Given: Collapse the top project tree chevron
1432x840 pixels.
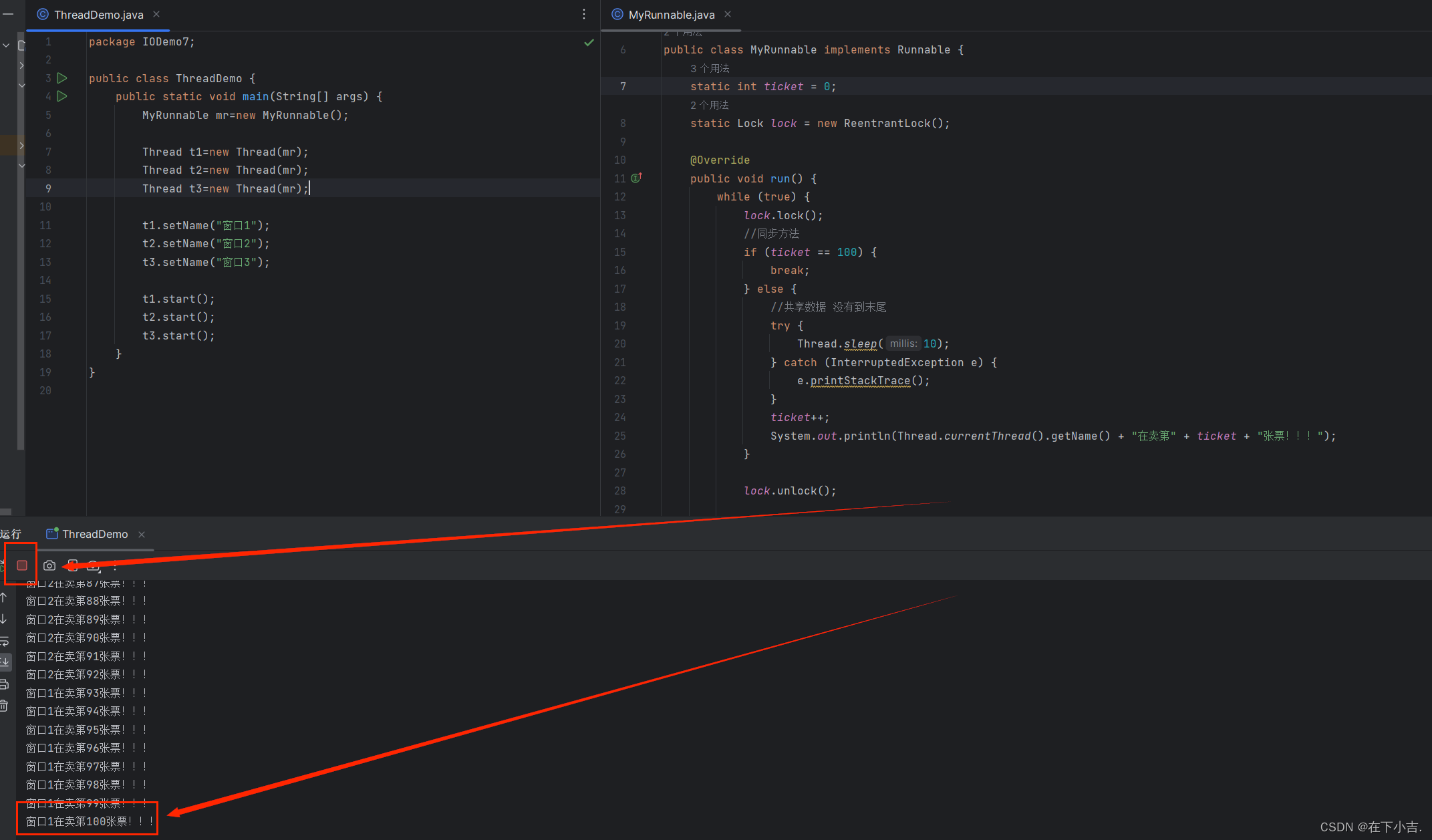Looking at the screenshot, I should 6,45.
